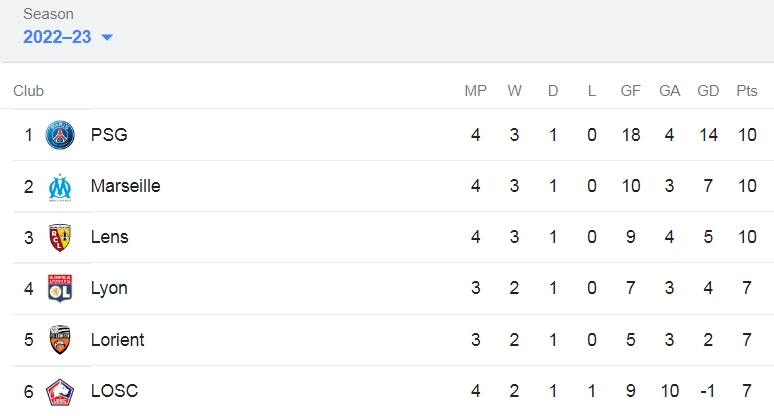
Task: Click the Marseille club logo
Action: point(60,187)
